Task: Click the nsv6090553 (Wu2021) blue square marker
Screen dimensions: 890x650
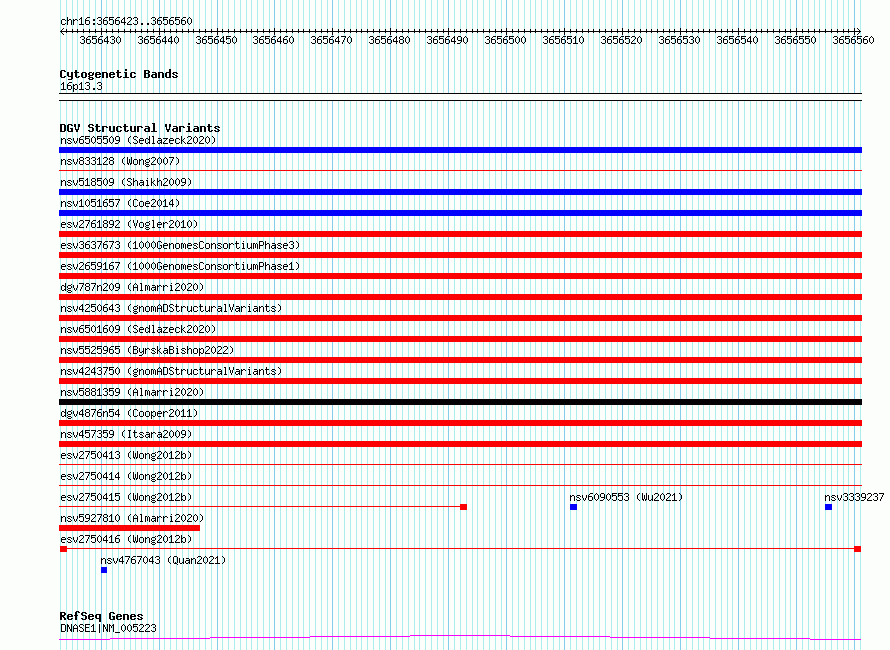Action: pos(574,507)
